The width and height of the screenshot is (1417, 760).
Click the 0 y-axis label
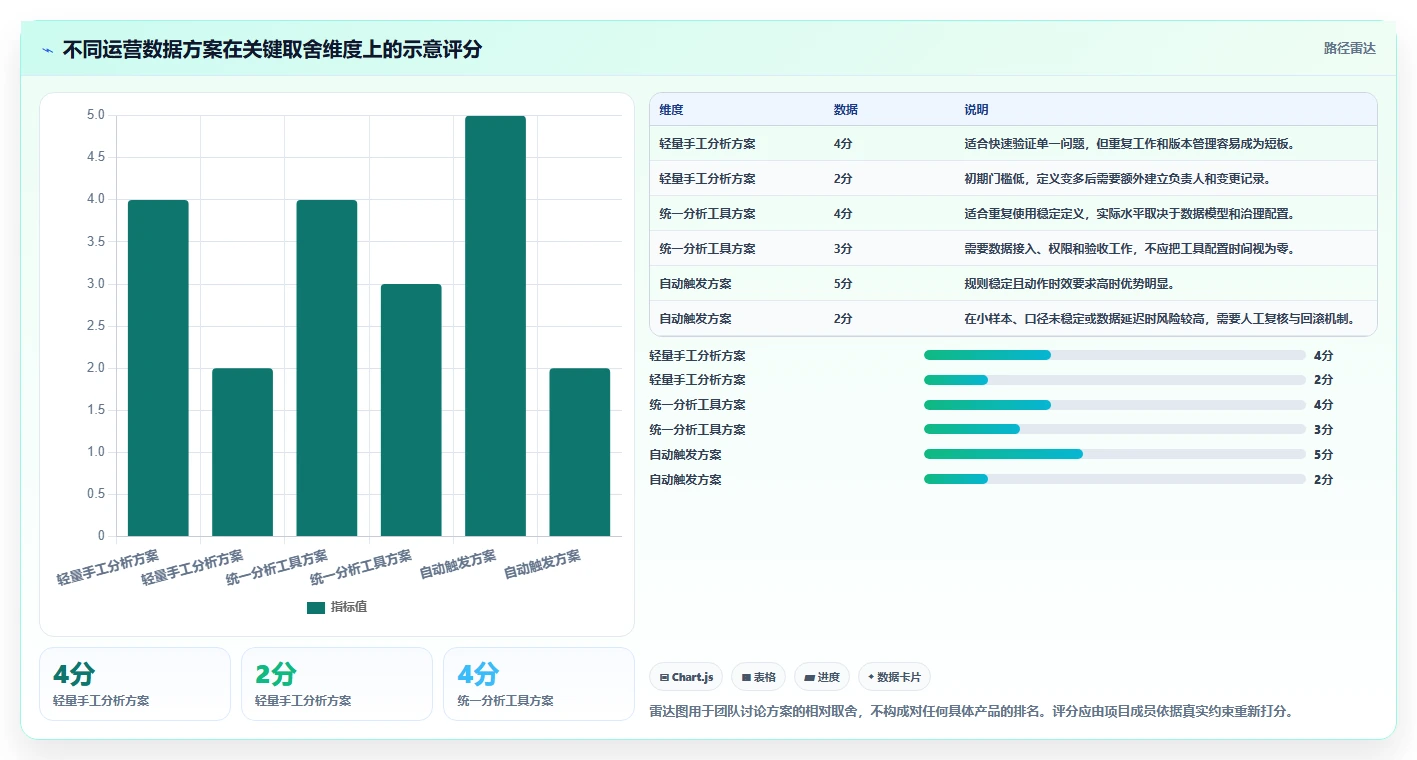point(102,536)
